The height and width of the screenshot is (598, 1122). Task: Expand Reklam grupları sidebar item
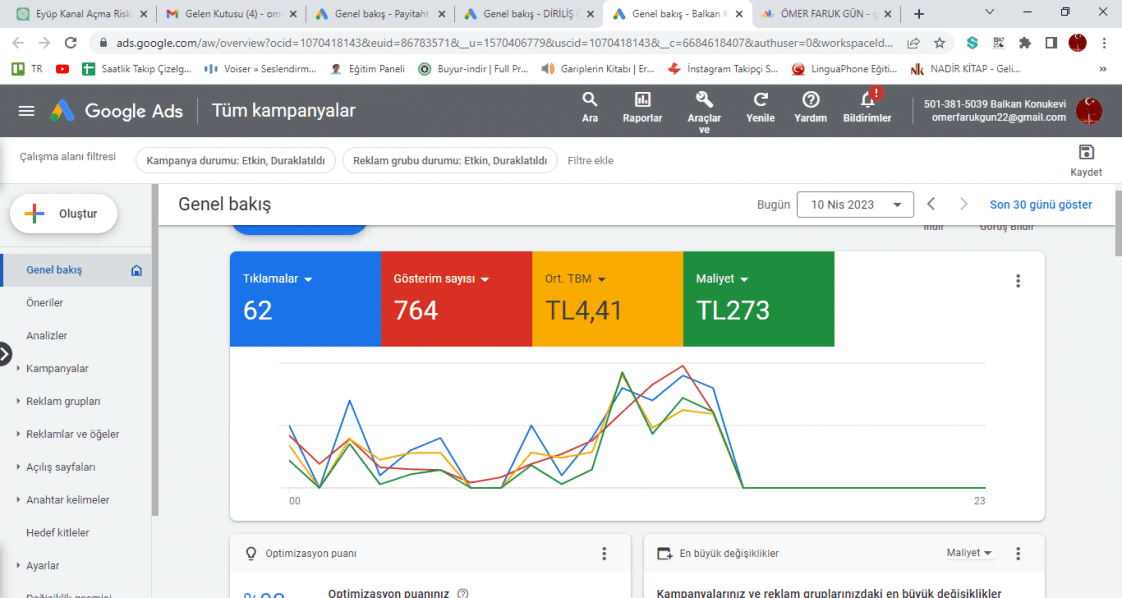18,401
